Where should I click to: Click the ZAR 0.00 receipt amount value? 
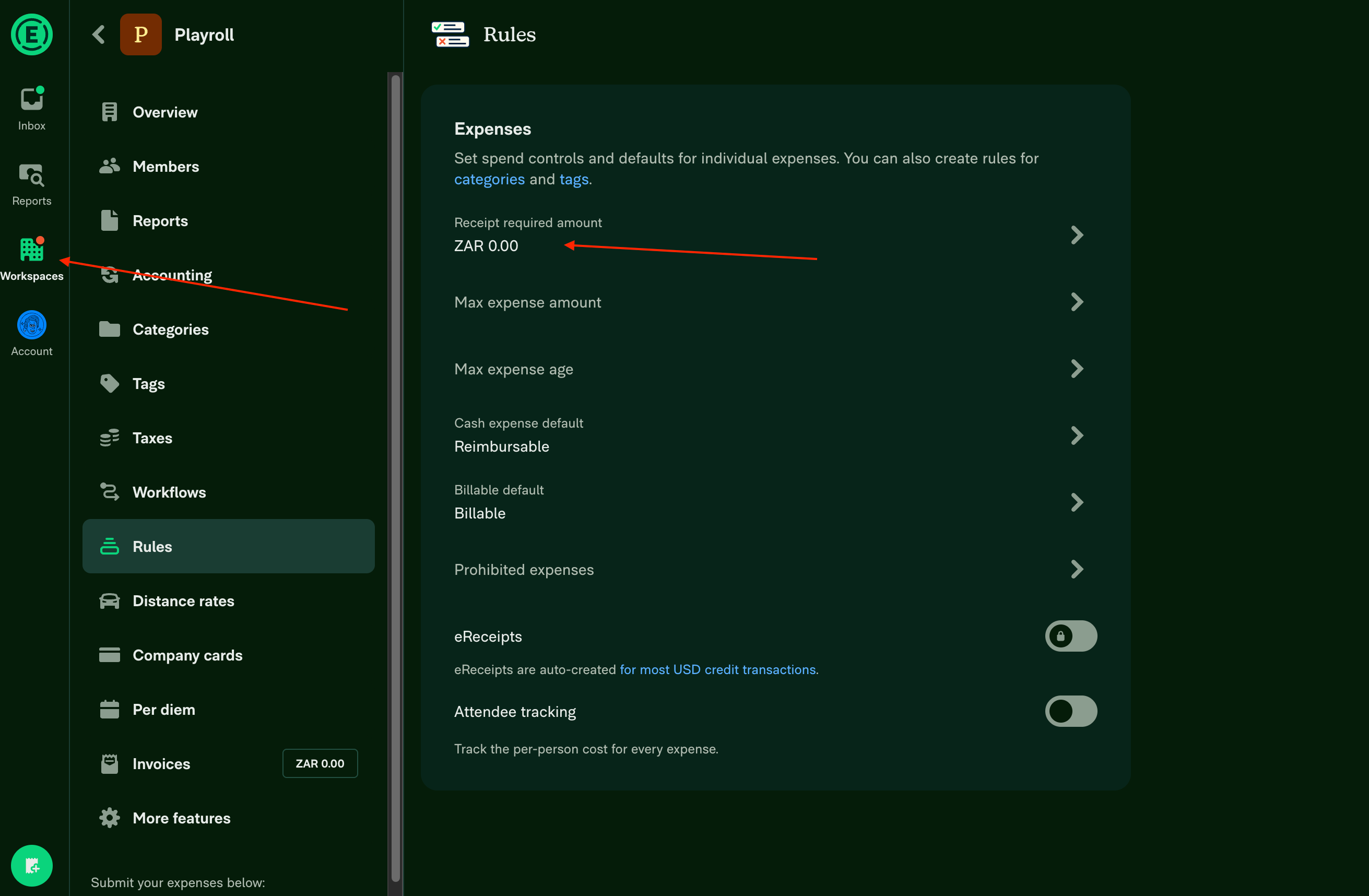(x=486, y=246)
